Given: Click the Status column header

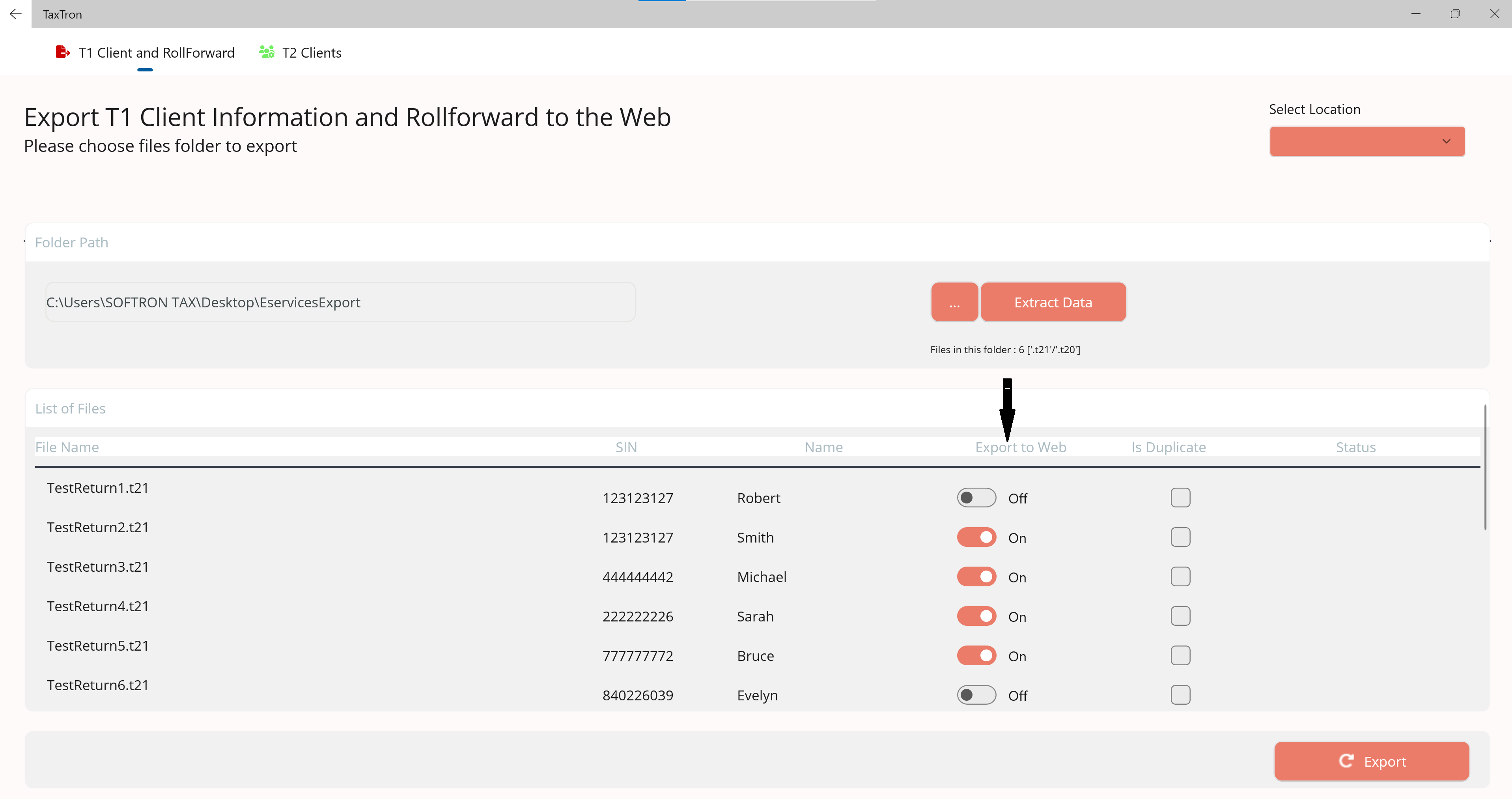Looking at the screenshot, I should 1356,447.
